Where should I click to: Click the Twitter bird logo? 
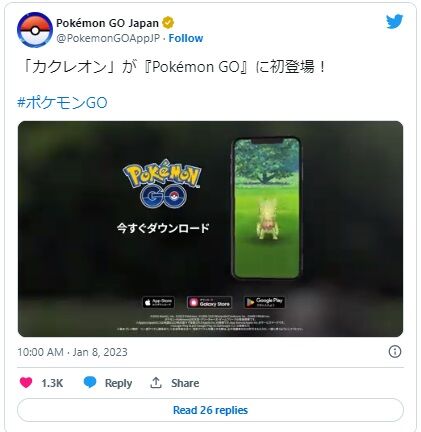pos(395,22)
